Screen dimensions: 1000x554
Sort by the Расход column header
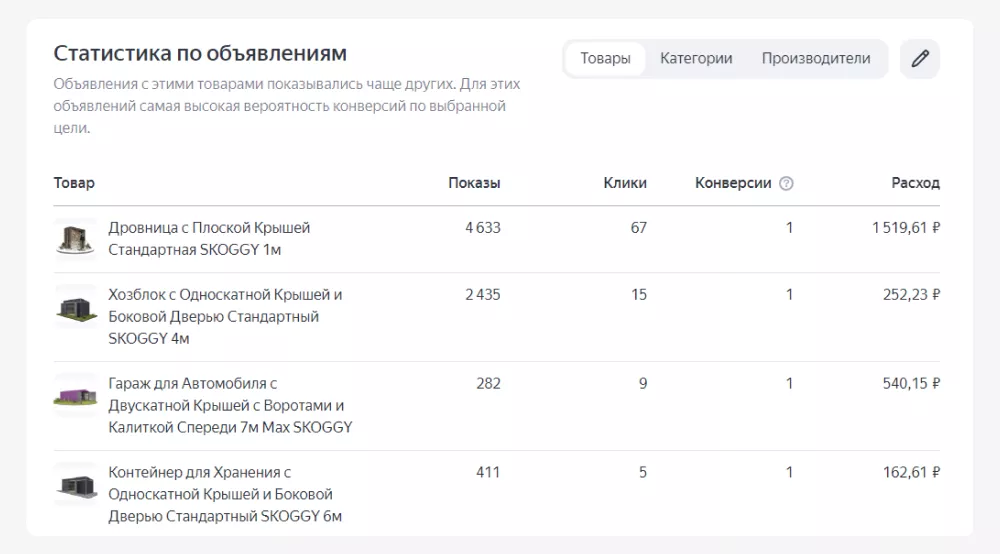coord(915,183)
